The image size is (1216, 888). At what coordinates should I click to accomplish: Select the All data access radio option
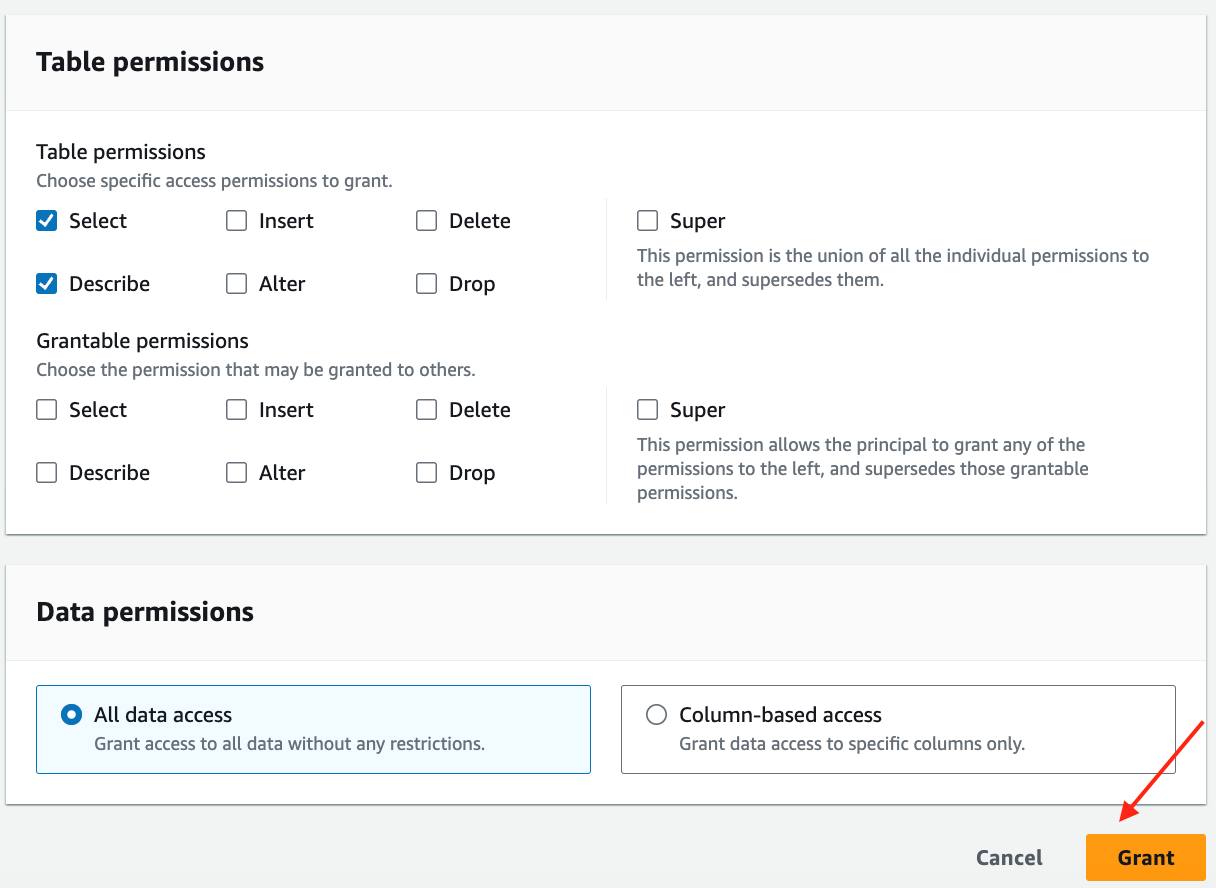pos(71,715)
